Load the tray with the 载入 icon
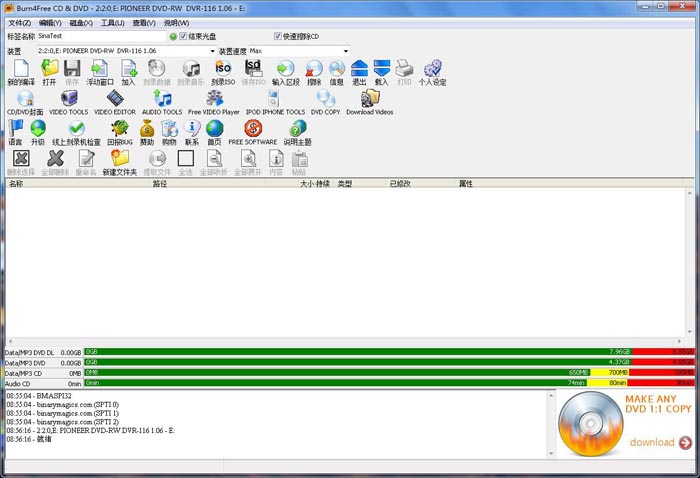Image resolution: width=700 pixels, height=478 pixels. click(x=382, y=73)
